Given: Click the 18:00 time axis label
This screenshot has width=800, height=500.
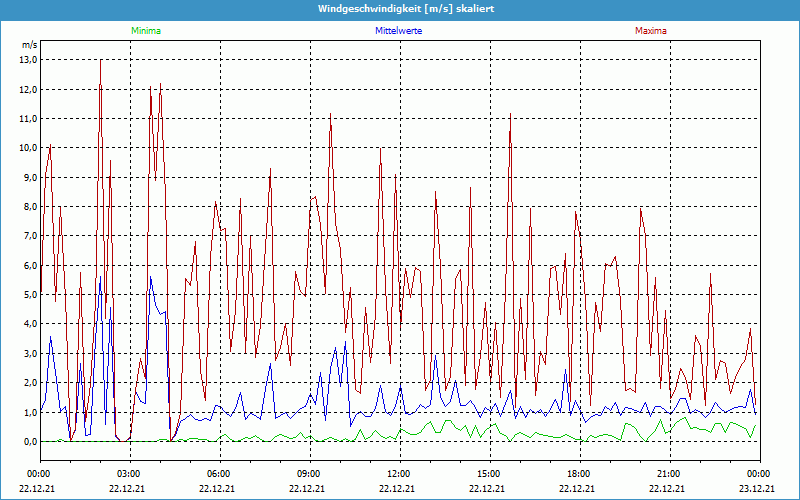Looking at the screenshot, I should click(x=579, y=474).
